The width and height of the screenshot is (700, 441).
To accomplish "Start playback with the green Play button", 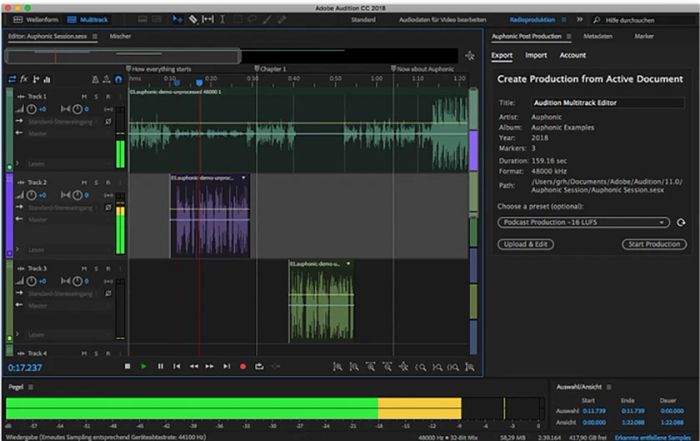I will pos(144,366).
